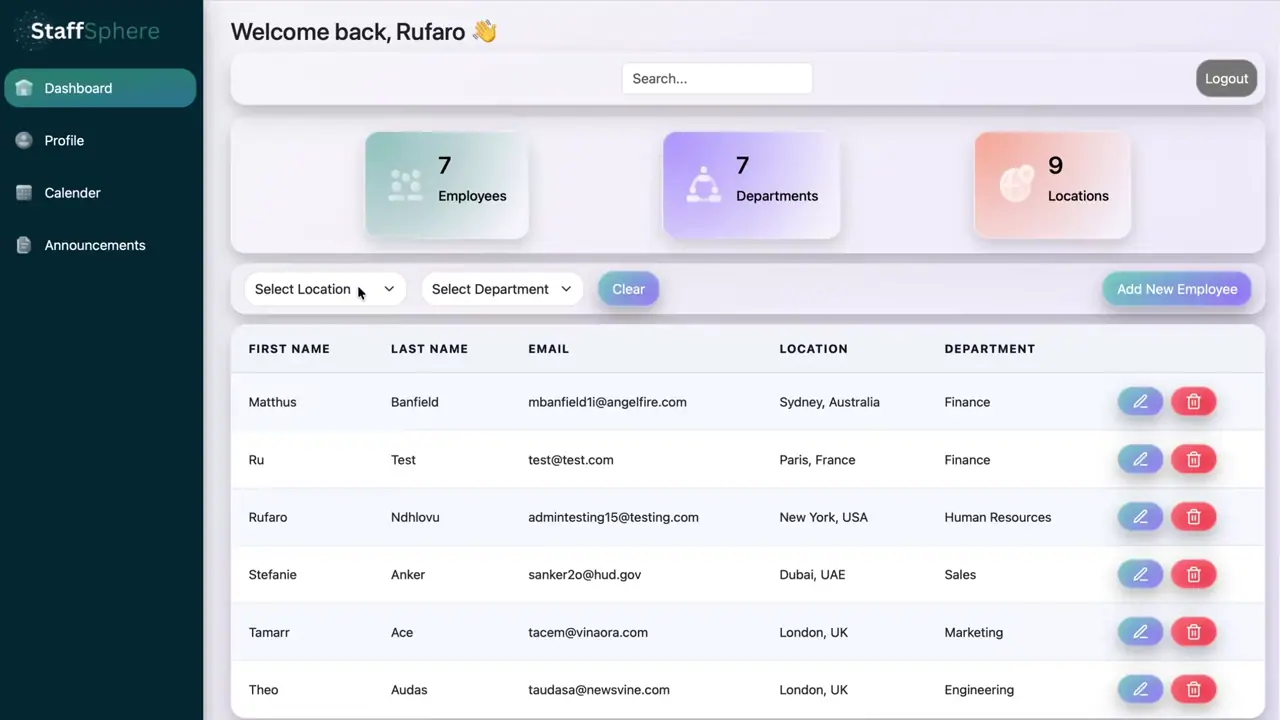This screenshot has width=1280, height=720.
Task: Open the Select Location dropdown
Action: [x=325, y=289]
